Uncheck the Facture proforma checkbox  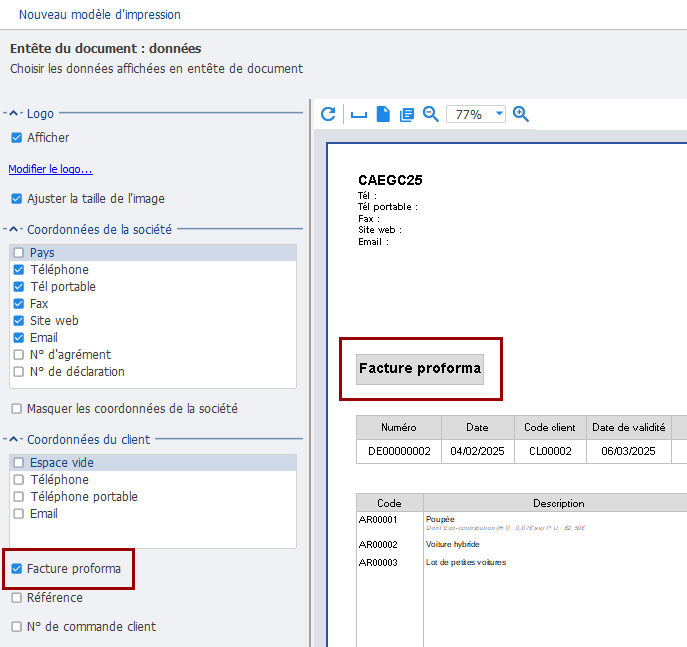pyautogui.click(x=17, y=569)
